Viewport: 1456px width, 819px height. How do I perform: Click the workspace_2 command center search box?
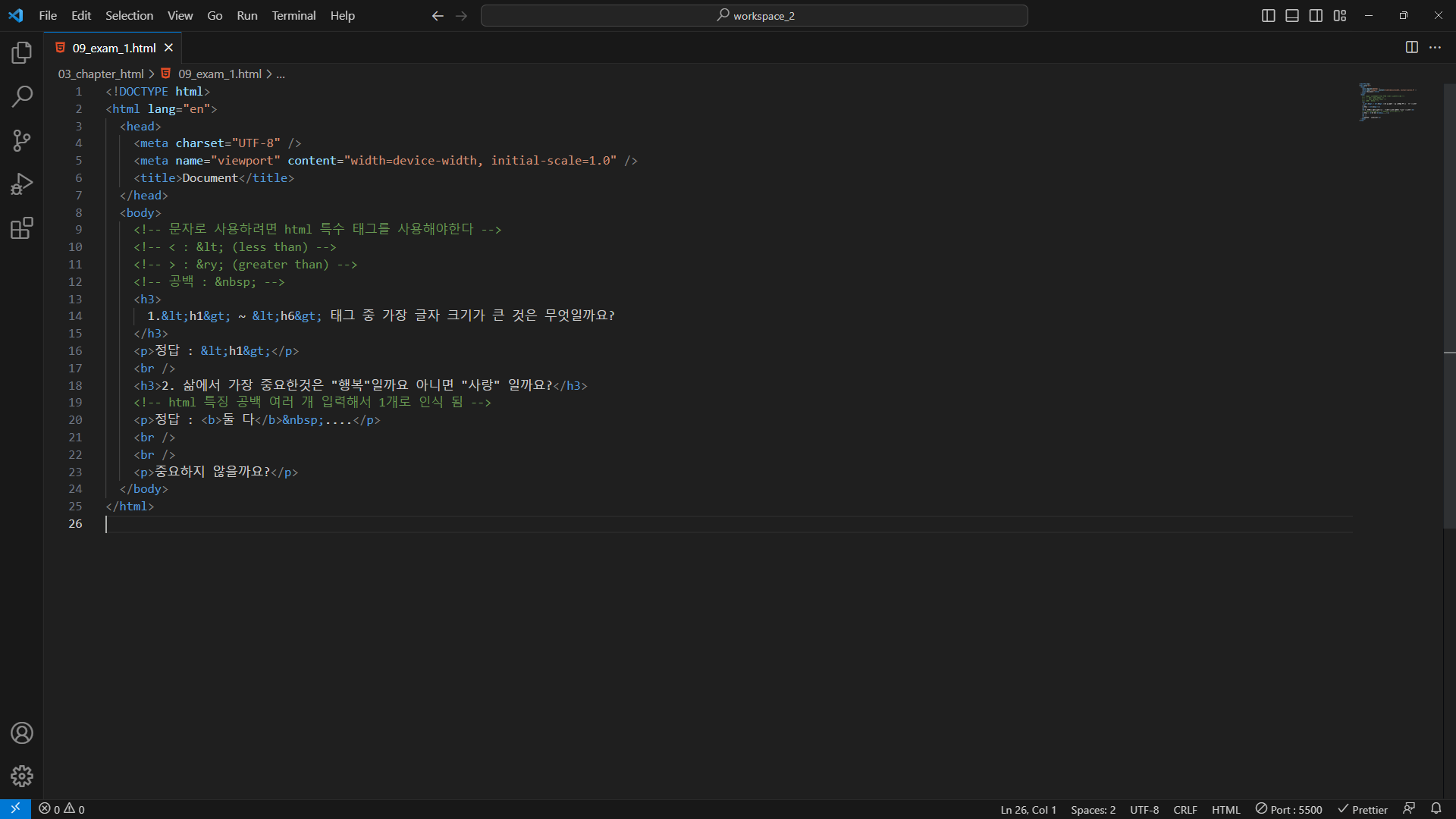pos(755,15)
